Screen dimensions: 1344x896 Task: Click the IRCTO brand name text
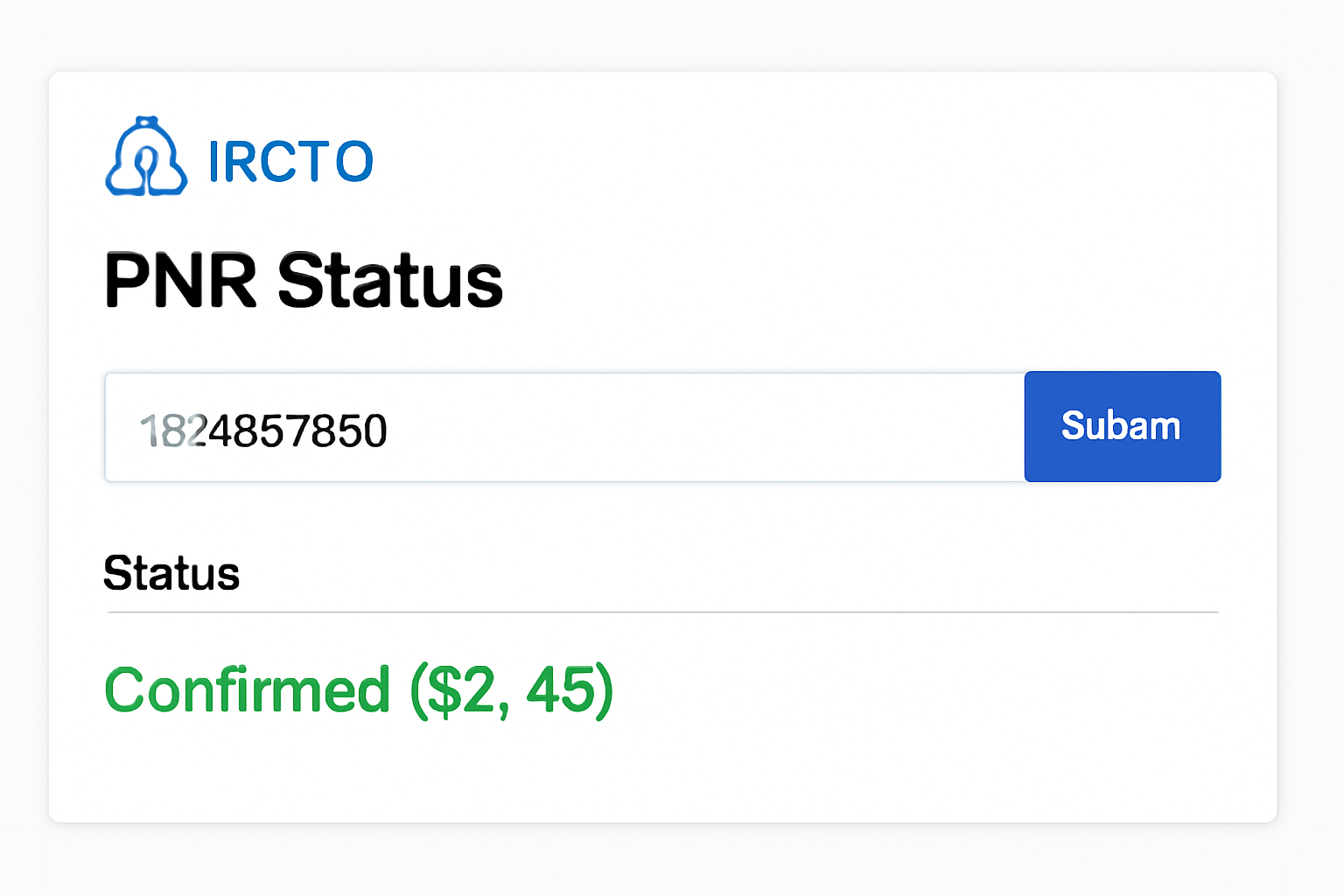coord(290,162)
